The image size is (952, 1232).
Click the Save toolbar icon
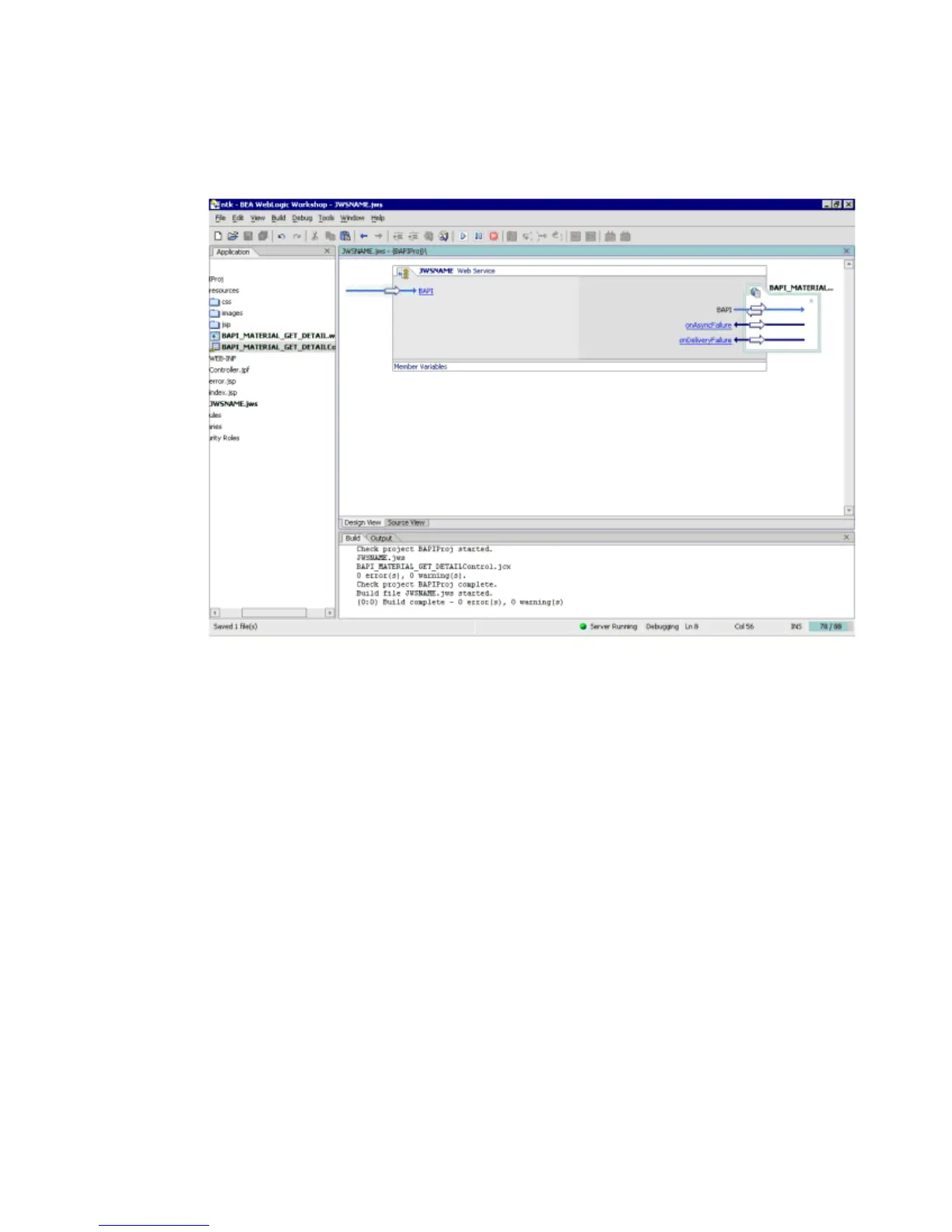tap(248, 236)
